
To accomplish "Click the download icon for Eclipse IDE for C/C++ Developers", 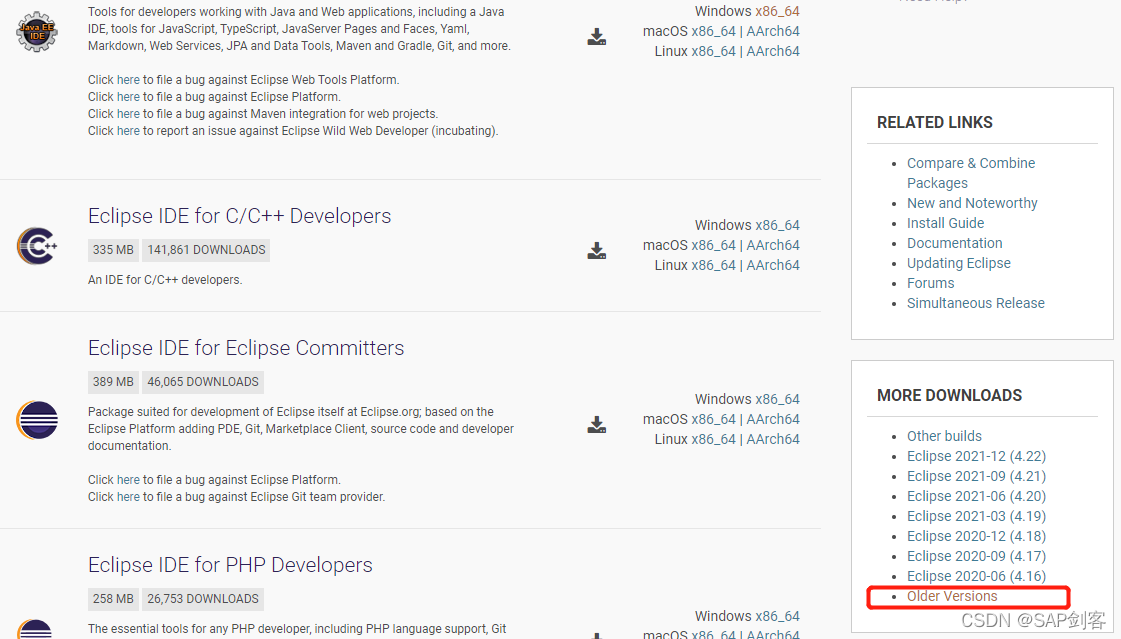I will [x=597, y=251].
